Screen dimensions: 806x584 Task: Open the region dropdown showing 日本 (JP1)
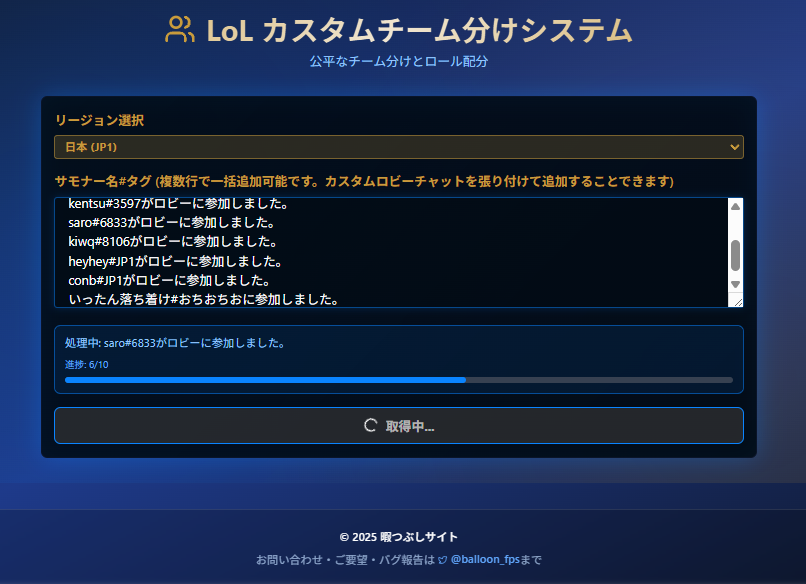(x=399, y=147)
